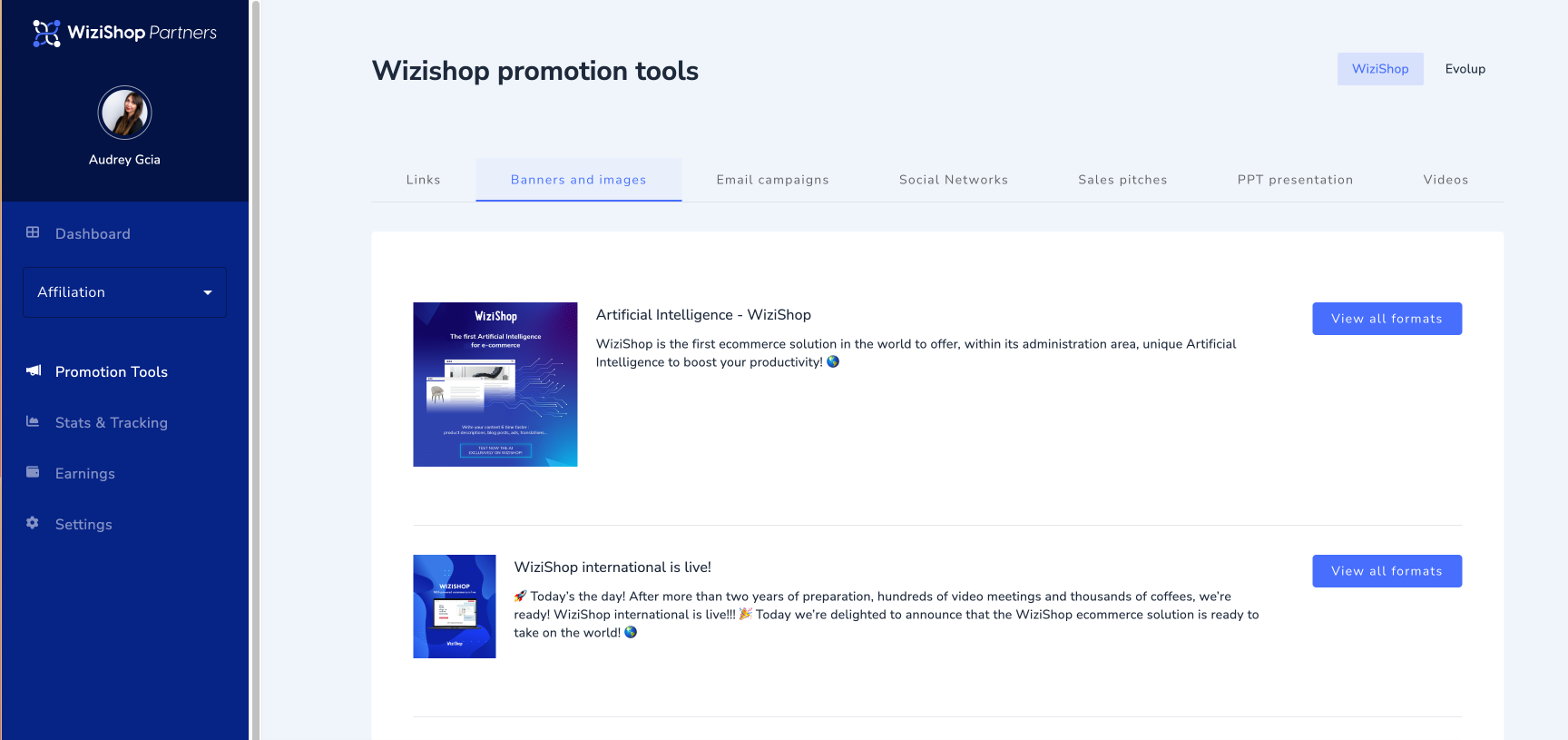Click the 'Wizishop promotion tools' heading
This screenshot has height=740, width=1568.
(535, 71)
